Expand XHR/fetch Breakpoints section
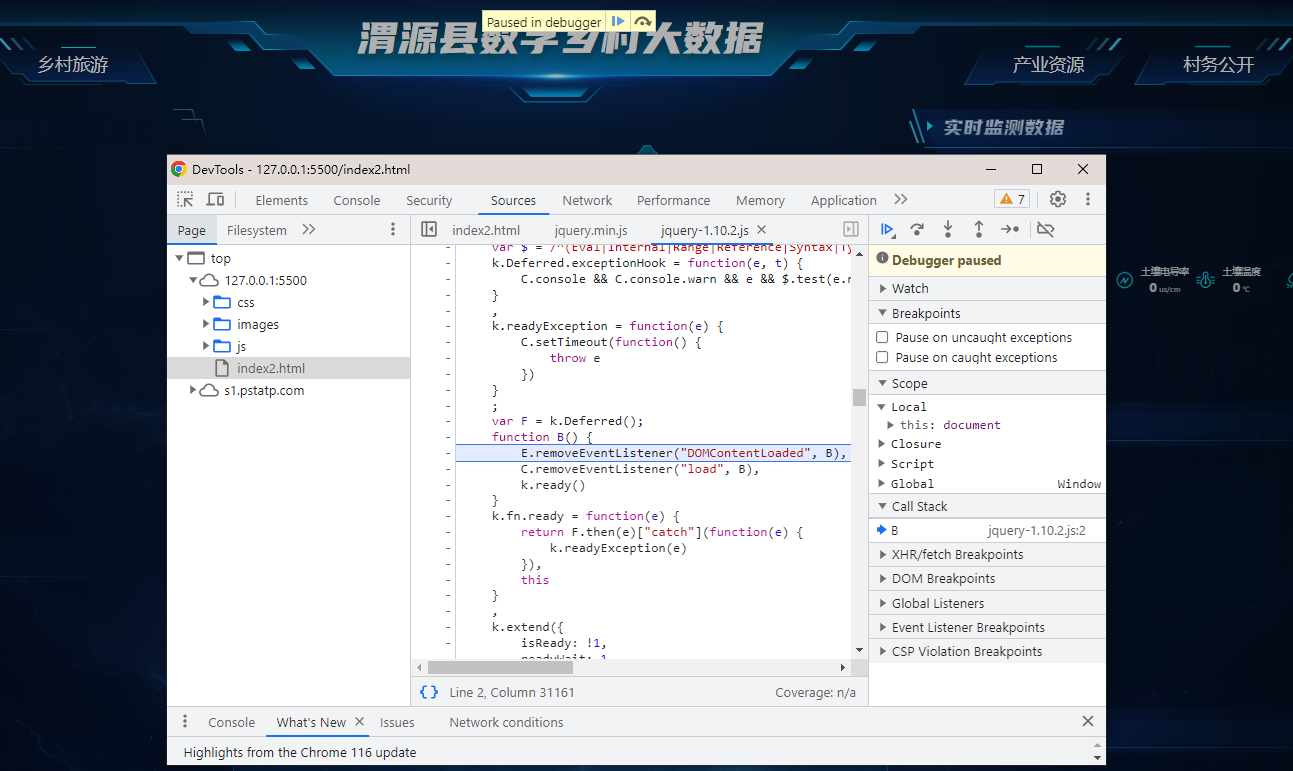The height and width of the screenshot is (771, 1293). pos(957,554)
